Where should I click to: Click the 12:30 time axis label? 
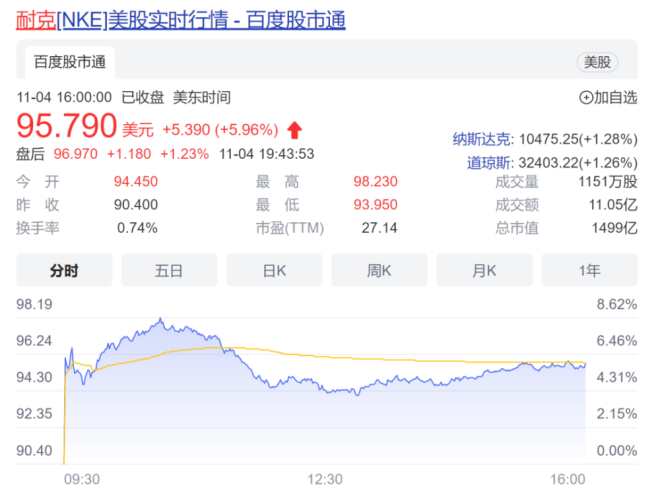pos(325,479)
